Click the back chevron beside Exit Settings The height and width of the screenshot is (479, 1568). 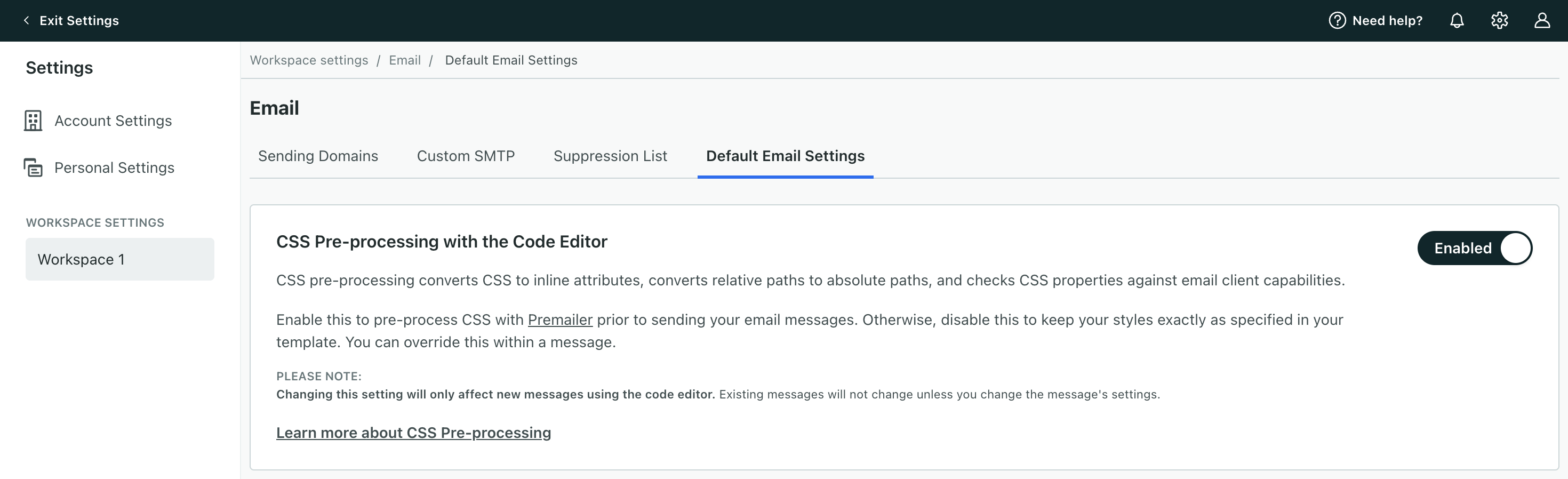[26, 21]
